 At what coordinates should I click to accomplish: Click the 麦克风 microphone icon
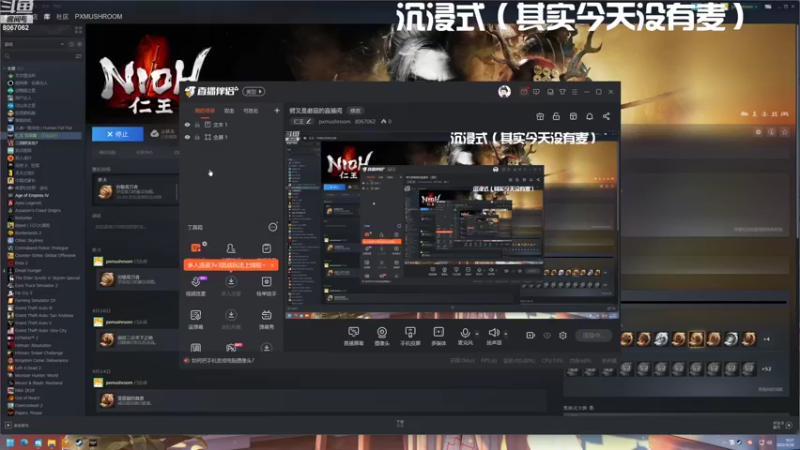(465, 336)
